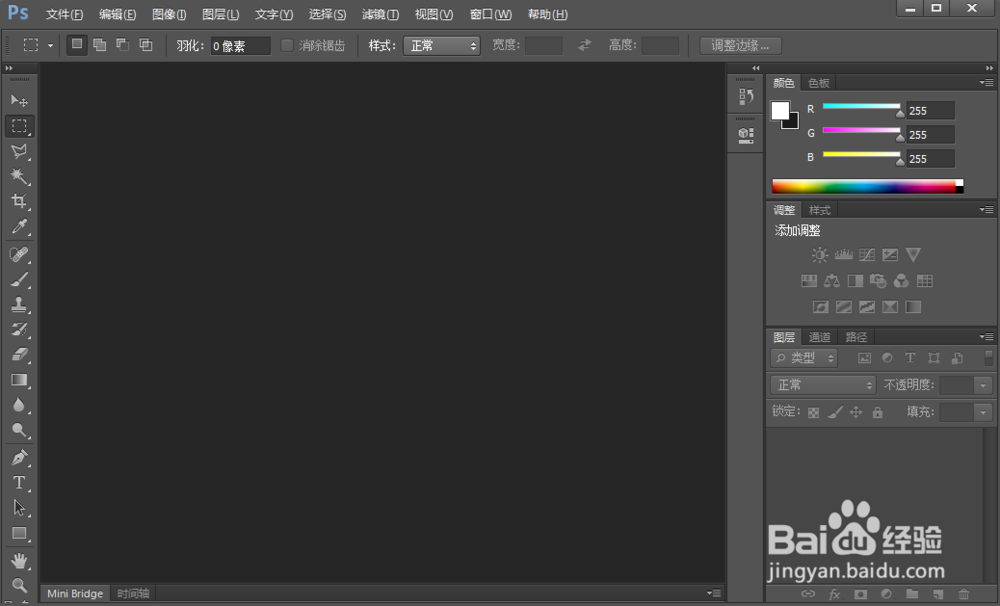The width and height of the screenshot is (1000, 606).
Task: Select the Eyedropper tool
Action: [x=19, y=227]
